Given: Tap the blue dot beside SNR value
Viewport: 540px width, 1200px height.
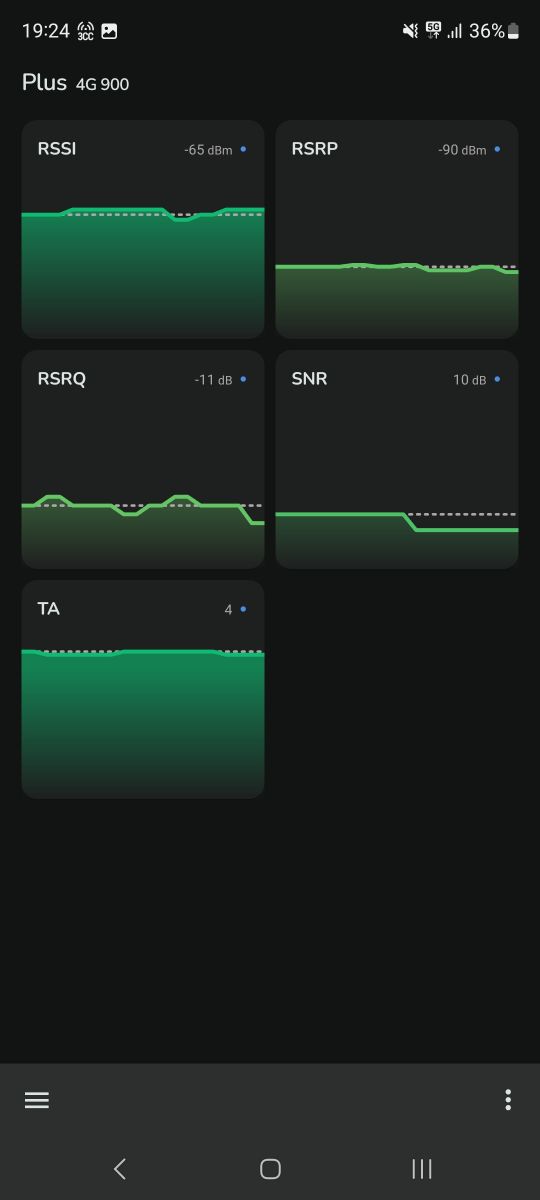Looking at the screenshot, I should 497,379.
